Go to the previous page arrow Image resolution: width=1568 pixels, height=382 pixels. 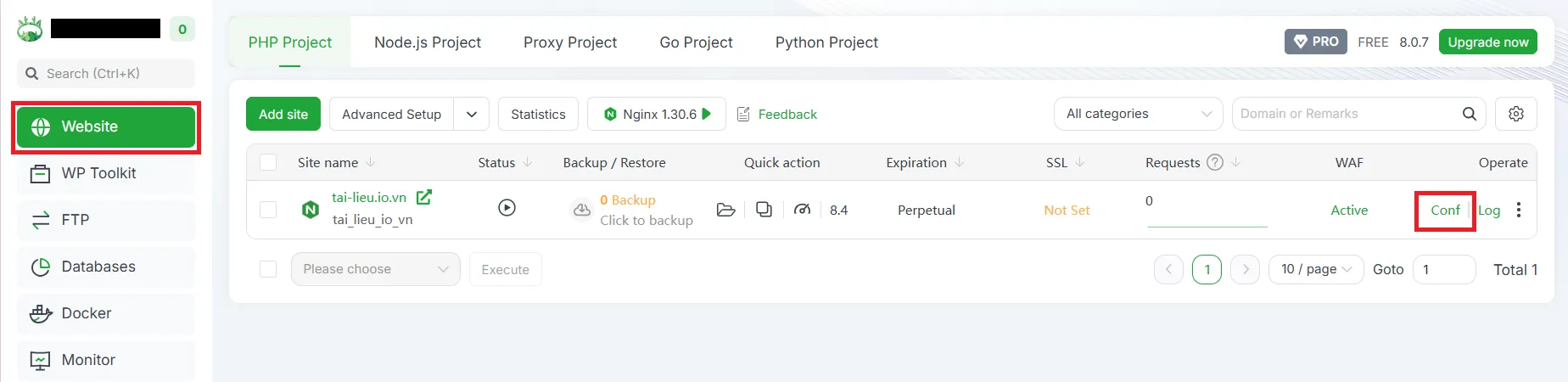click(x=1168, y=269)
